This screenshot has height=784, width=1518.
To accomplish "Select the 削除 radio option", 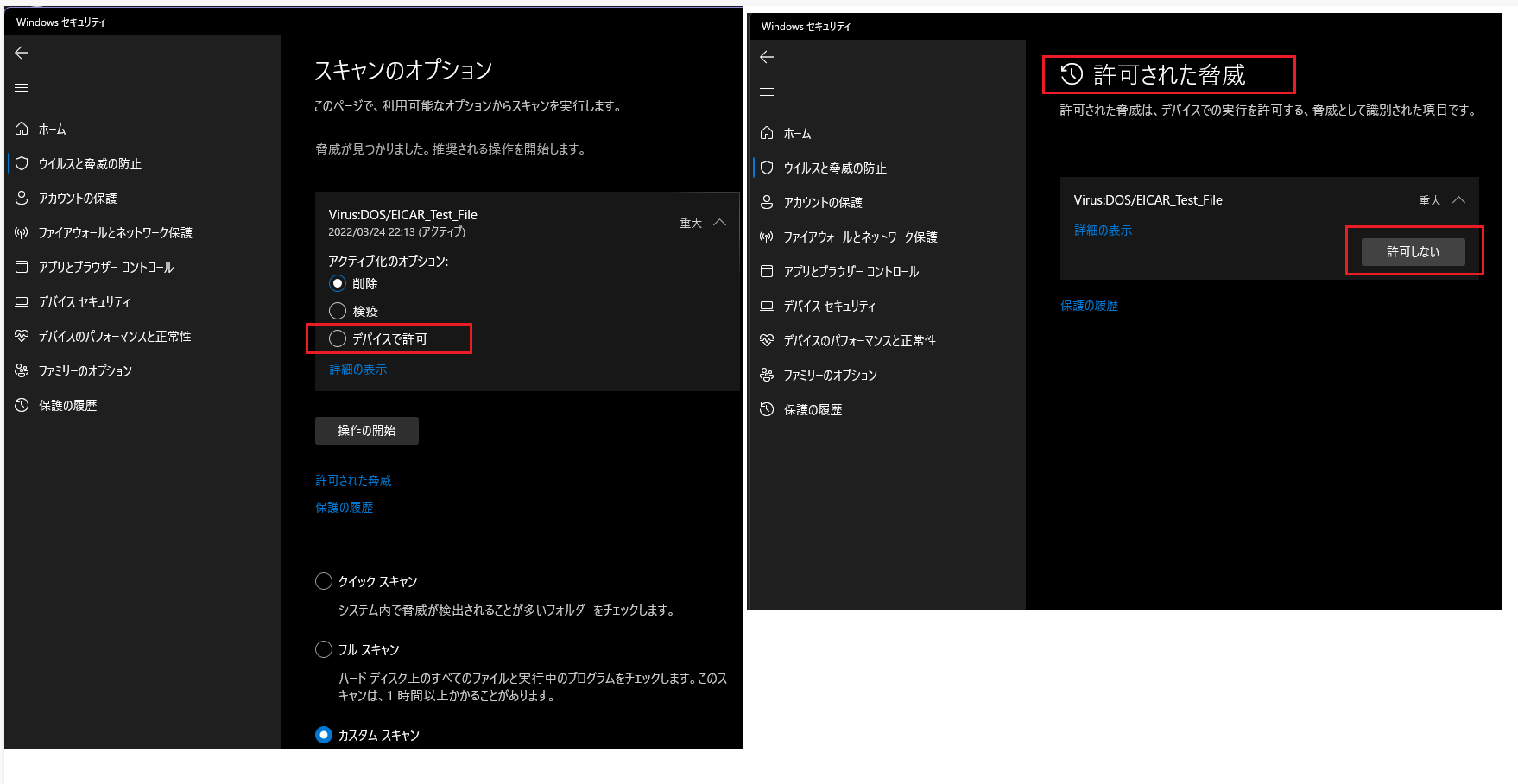I will pyautogui.click(x=337, y=283).
